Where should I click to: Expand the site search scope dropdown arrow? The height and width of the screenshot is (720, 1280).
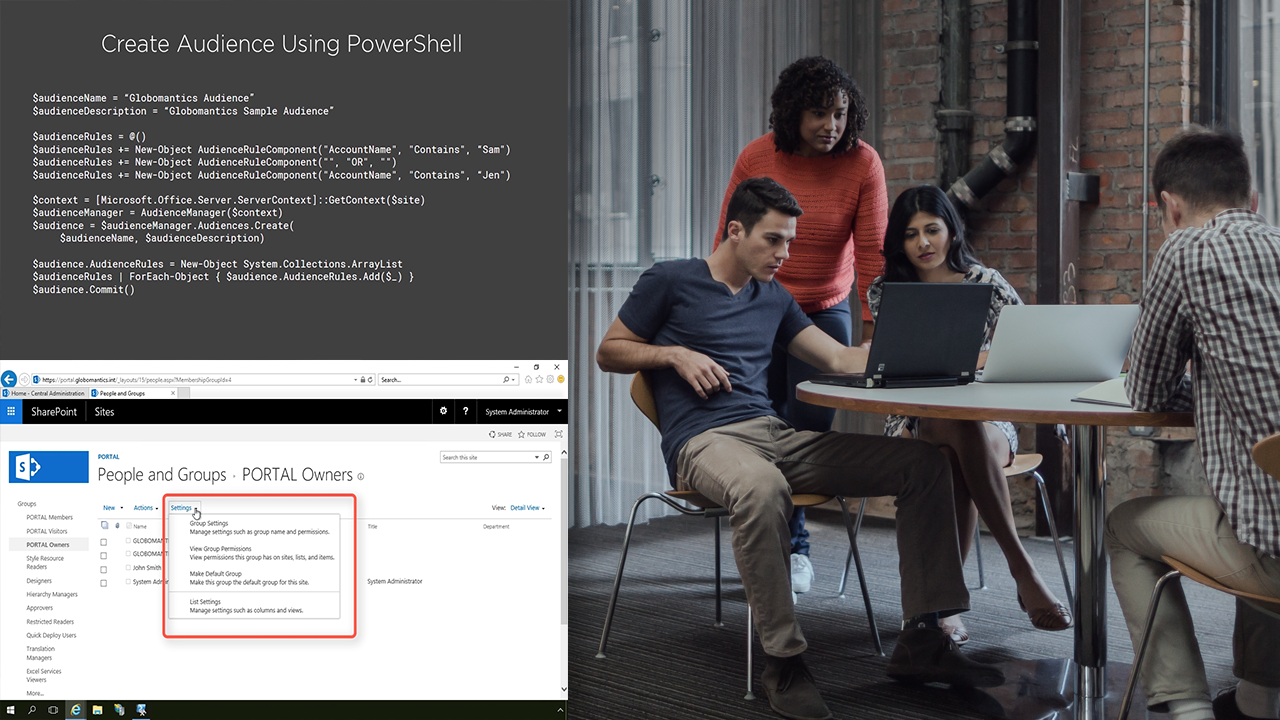[538, 457]
